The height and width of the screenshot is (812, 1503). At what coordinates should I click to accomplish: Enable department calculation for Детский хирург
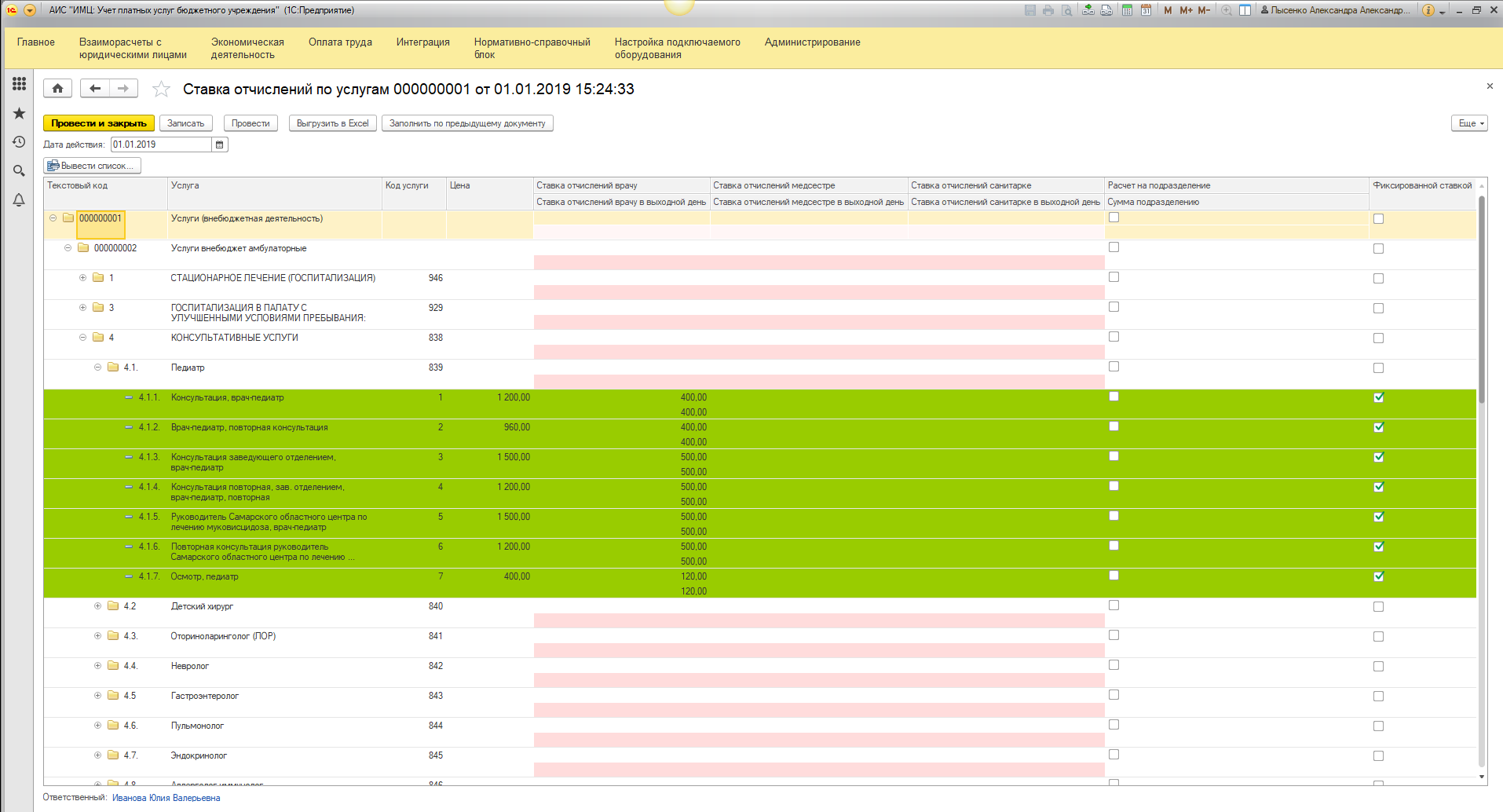pyautogui.click(x=1114, y=605)
